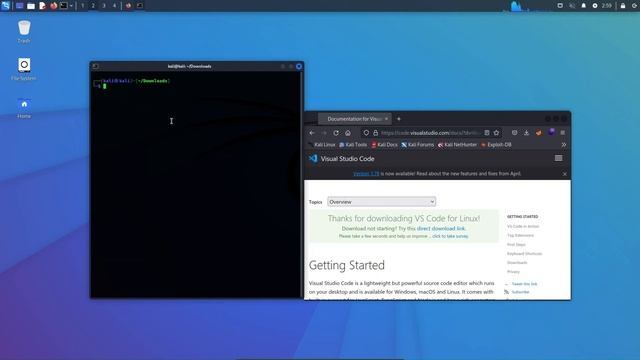The image size is (640, 360).
Task: Open the Kali Tools bookmark
Action: (353, 144)
